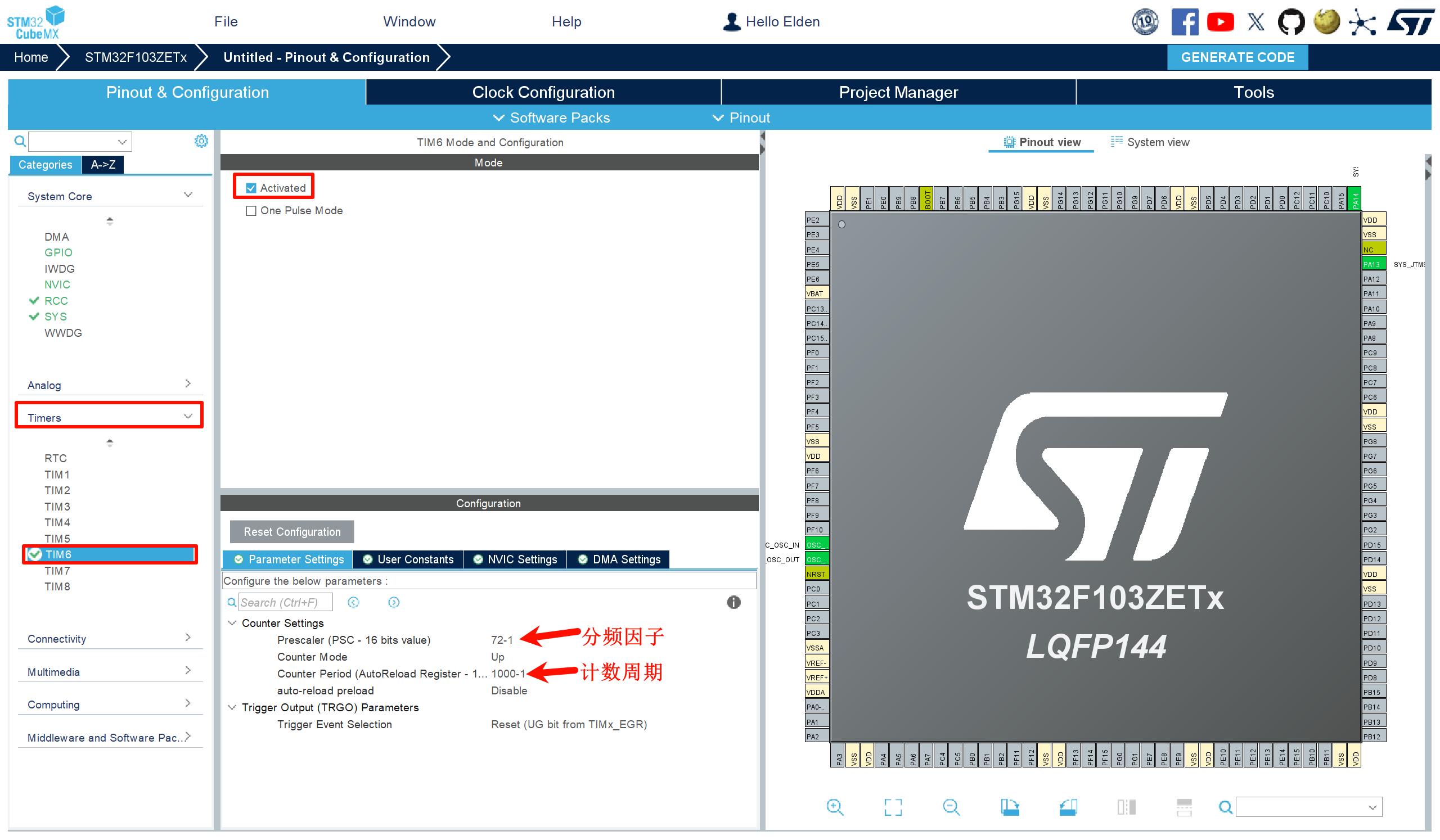1440x840 pixels.
Task: Open the Software Packs dropdown
Action: [551, 118]
